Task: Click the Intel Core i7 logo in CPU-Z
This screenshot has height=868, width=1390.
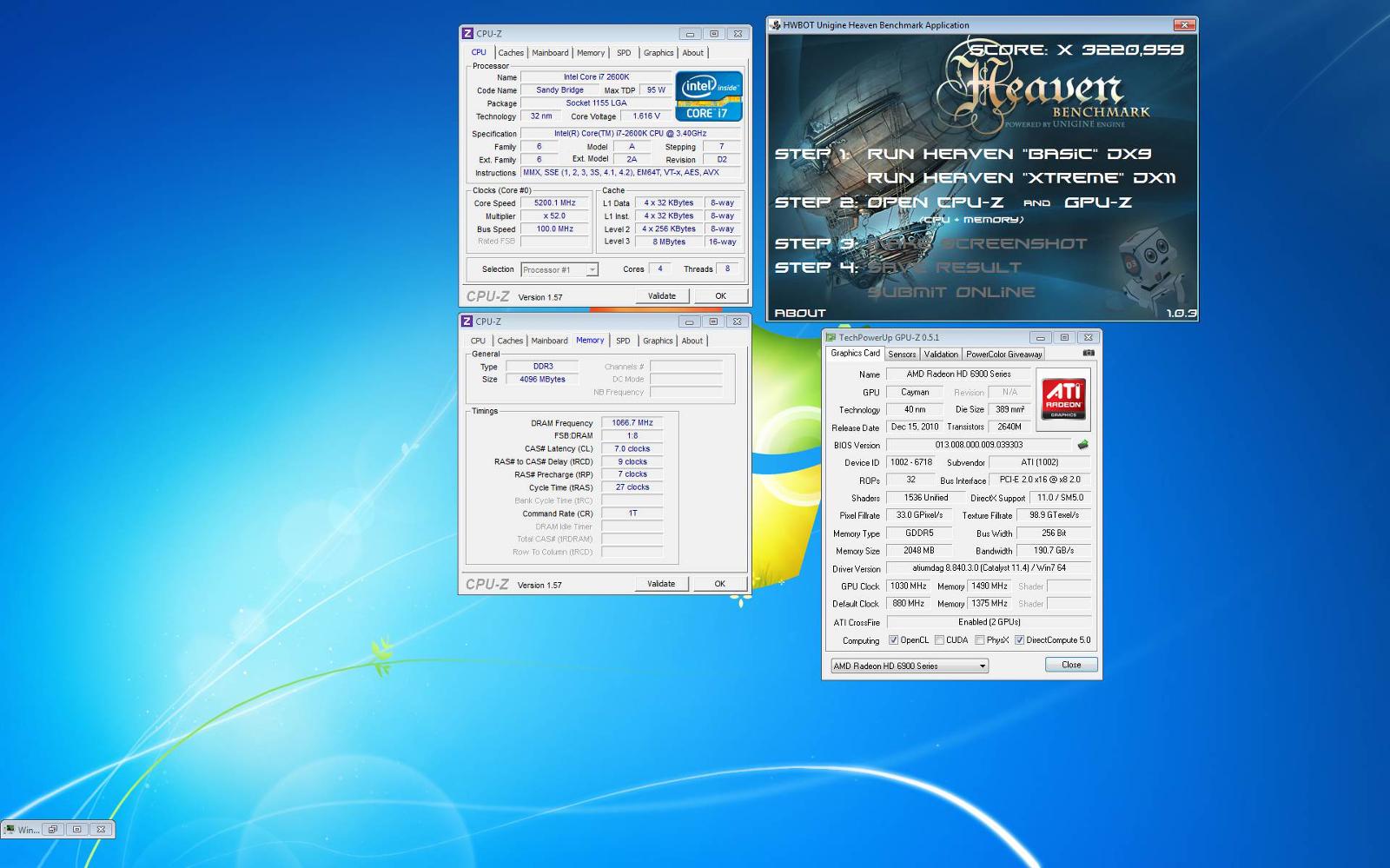Action: [x=709, y=96]
